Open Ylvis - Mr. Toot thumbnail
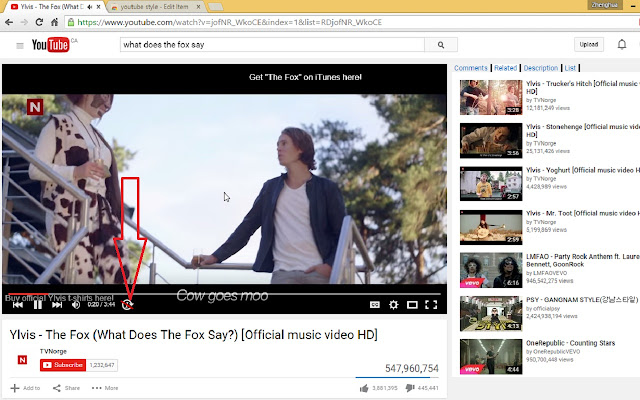The height and width of the screenshot is (400, 640). (x=491, y=227)
